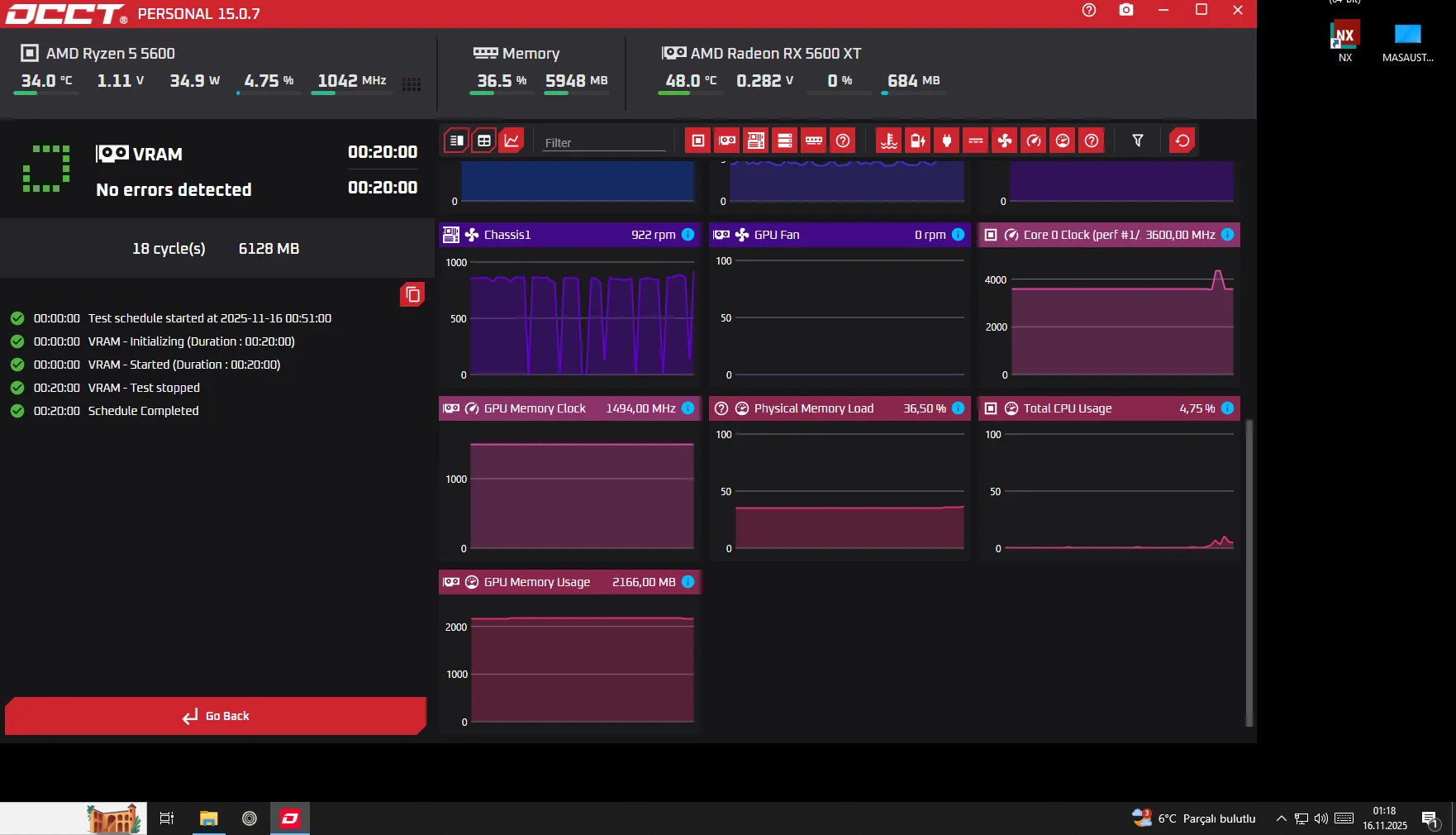
Task: Expand CPU core details grid icon
Action: (412, 83)
